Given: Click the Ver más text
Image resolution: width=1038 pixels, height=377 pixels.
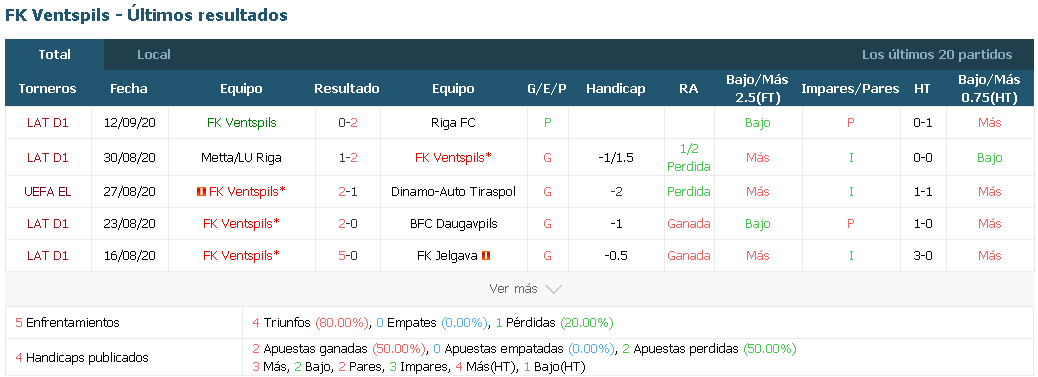Looking at the screenshot, I should click(513, 289).
